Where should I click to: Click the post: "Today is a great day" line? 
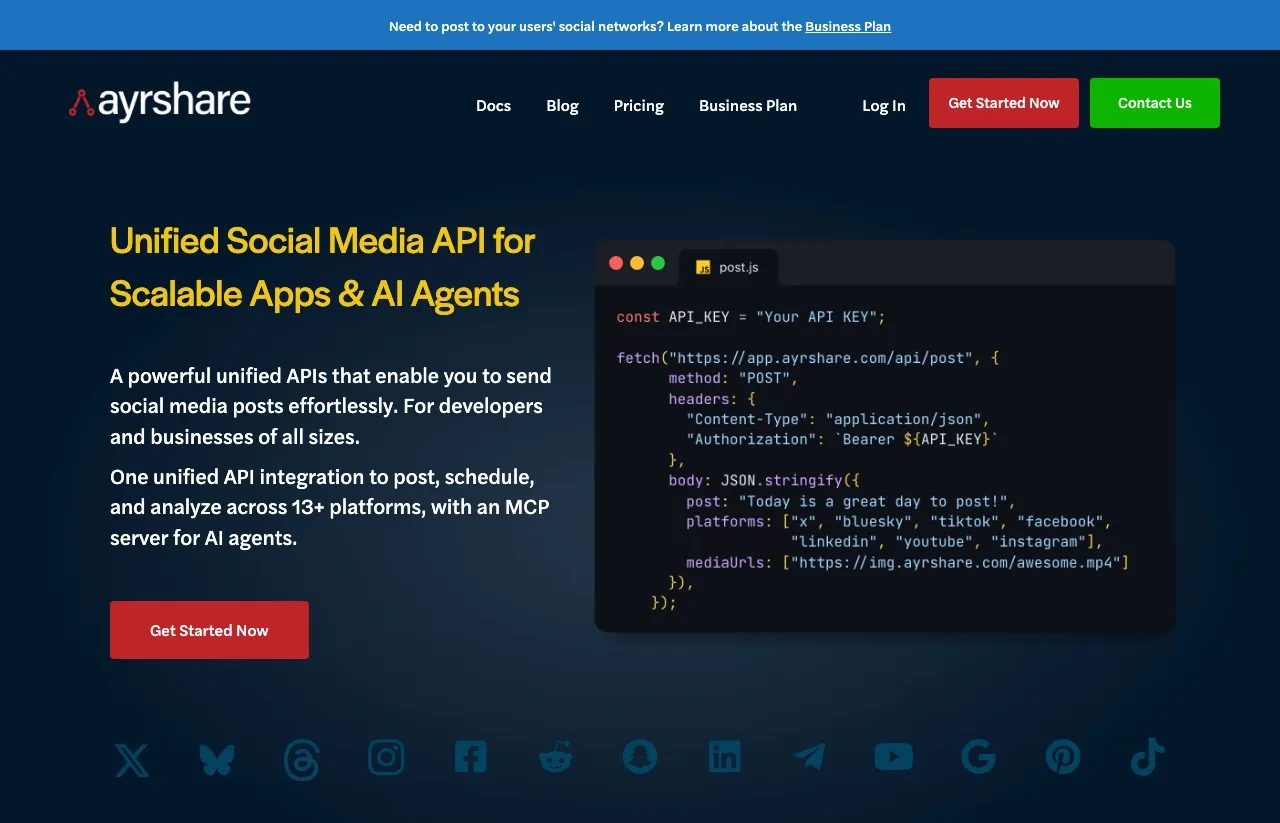[851, 501]
